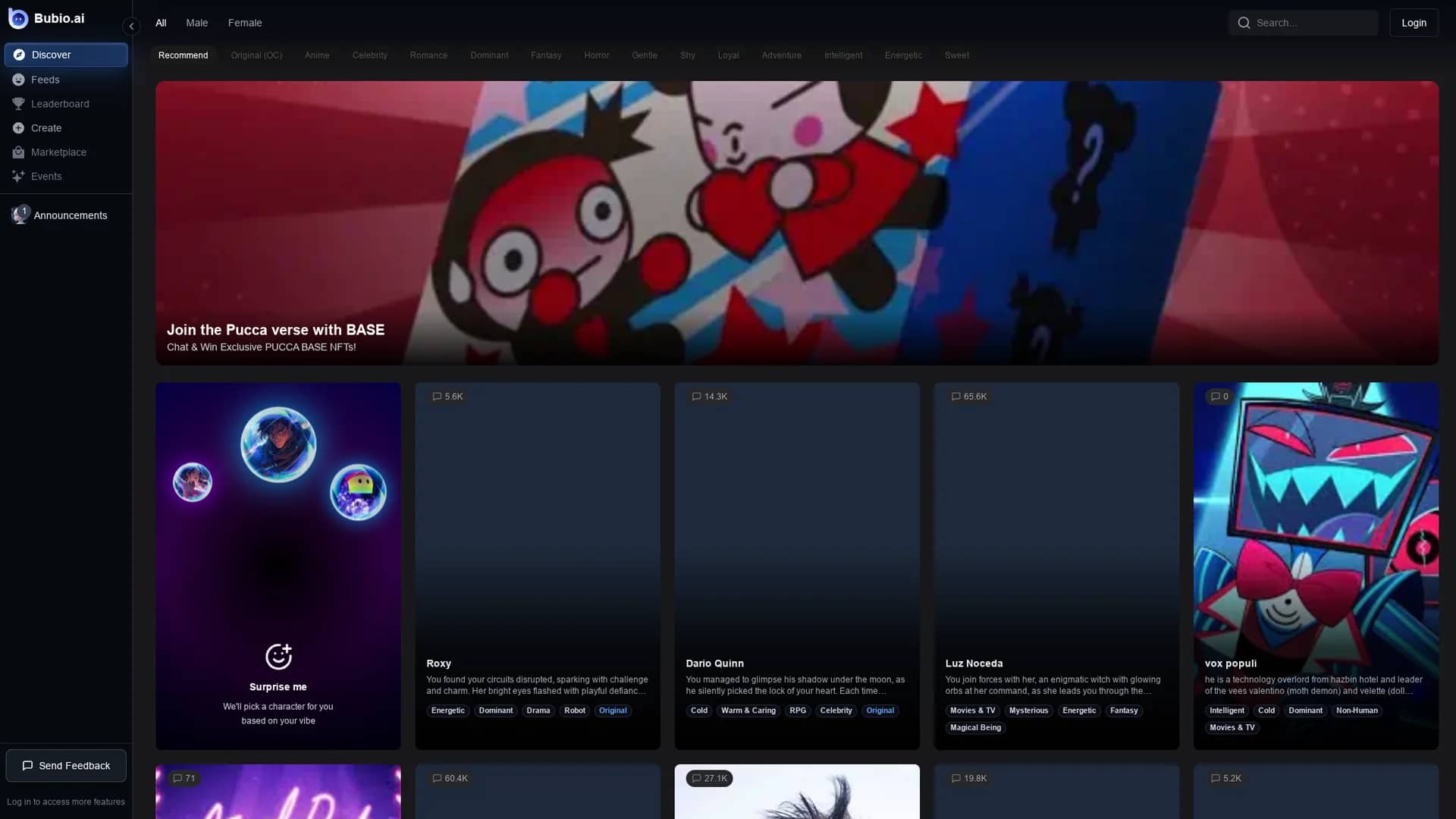The height and width of the screenshot is (819, 1456).
Task: Click the 14.3K chat count on Dario Quinn
Action: [x=710, y=397]
